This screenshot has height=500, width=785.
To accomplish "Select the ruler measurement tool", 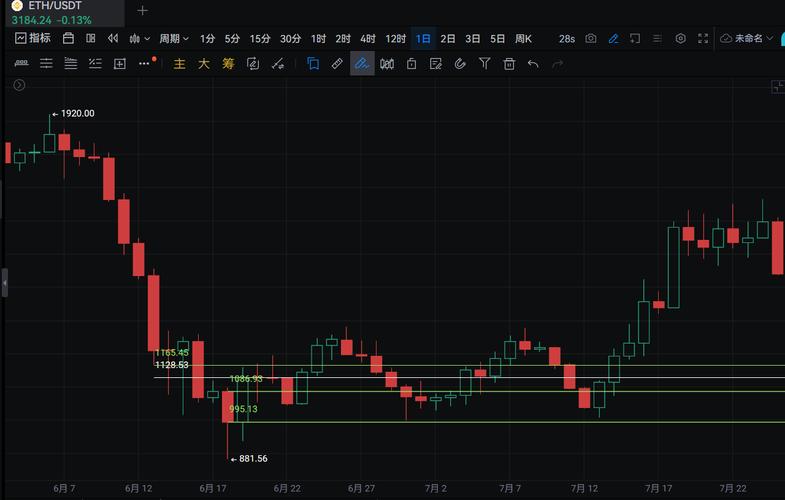I will (x=337, y=64).
